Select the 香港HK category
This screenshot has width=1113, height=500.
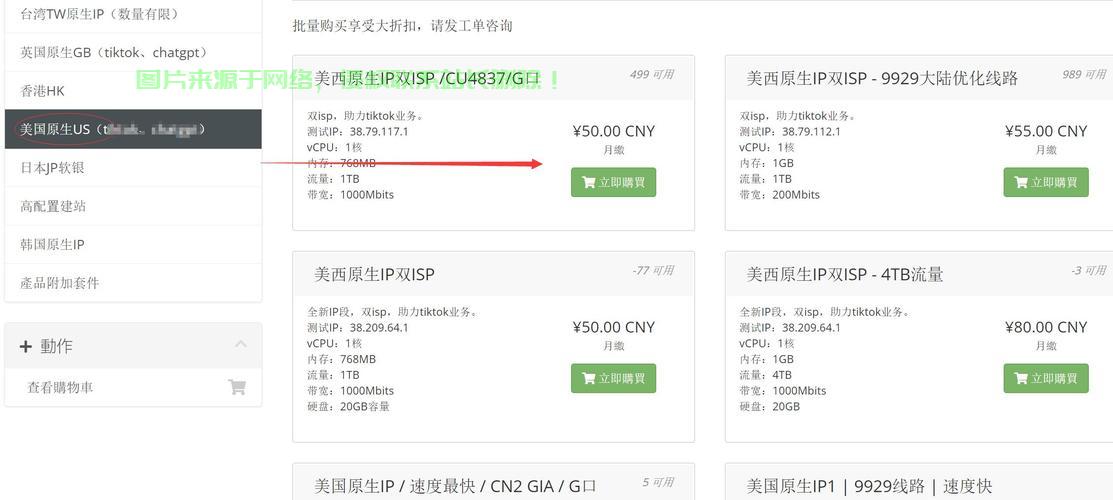[x=133, y=91]
